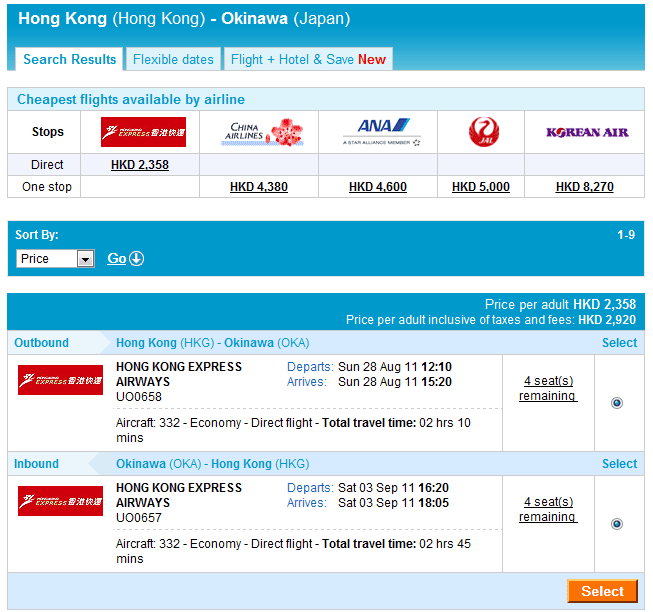
Task: Switch to the Flexible dates tab
Action: (x=173, y=59)
